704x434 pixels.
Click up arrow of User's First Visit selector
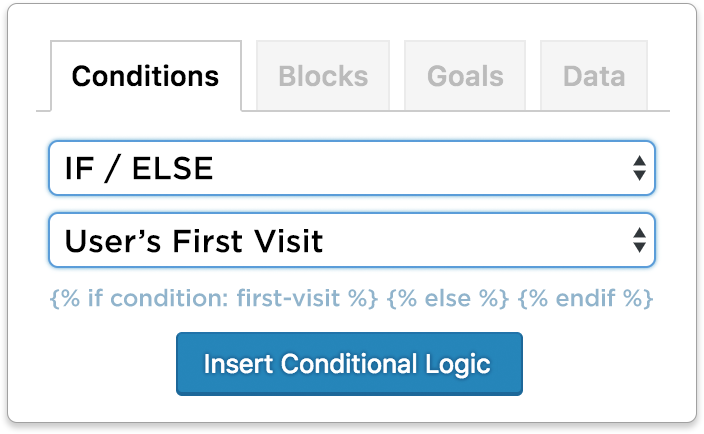point(639,233)
